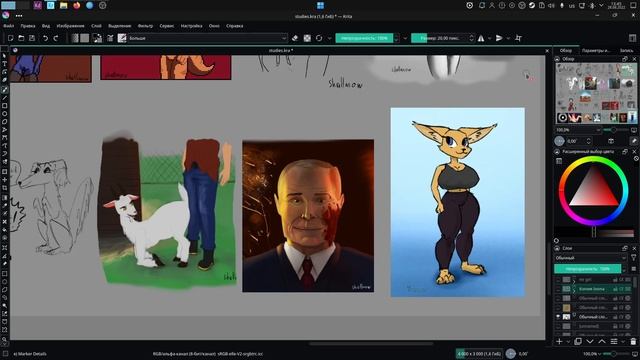Image resolution: width=640 pixels, height=360 pixels.
Task: Open the layer blending mode dropdown
Action: pyautogui.click(x=591, y=258)
